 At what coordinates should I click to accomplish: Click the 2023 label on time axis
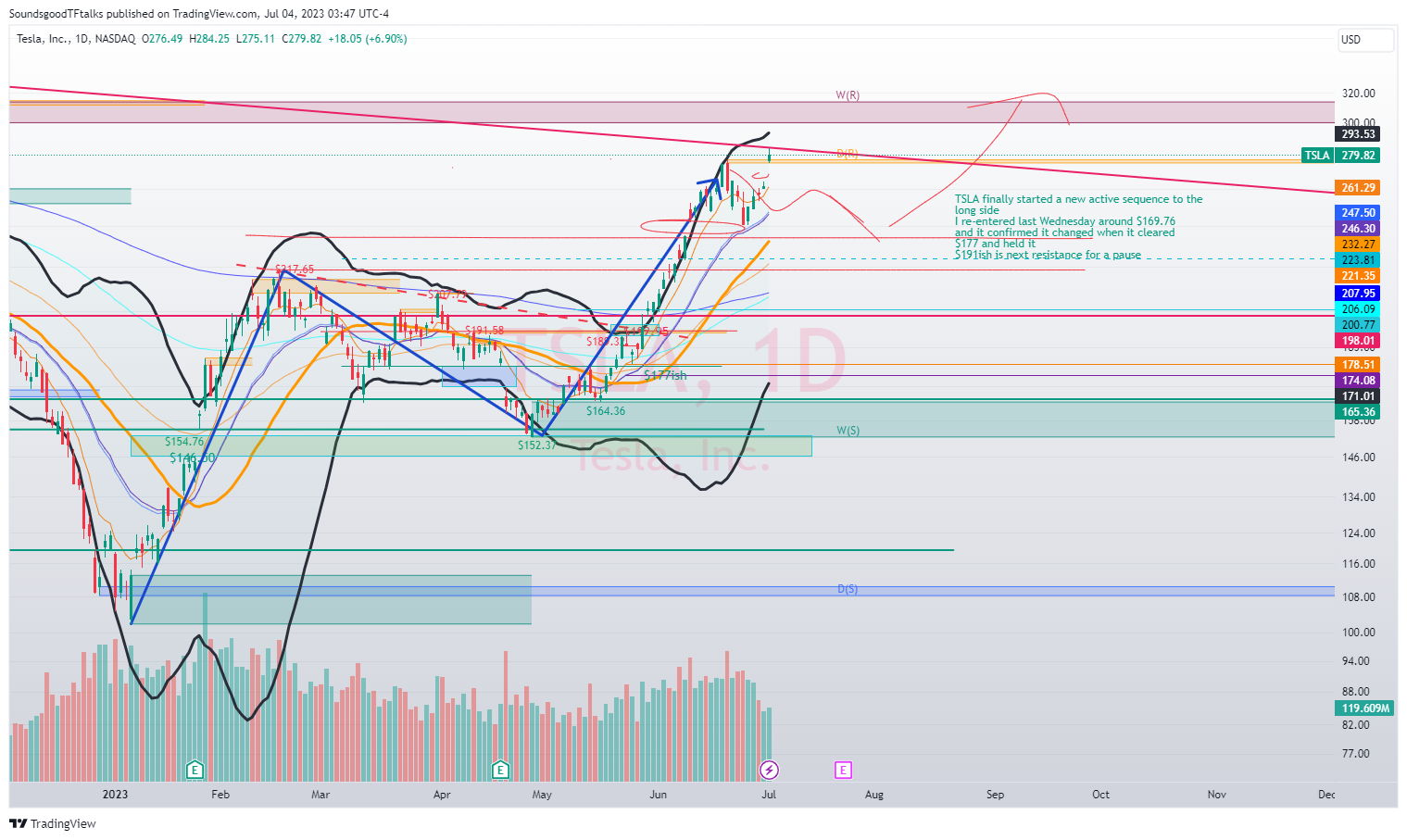(x=115, y=795)
